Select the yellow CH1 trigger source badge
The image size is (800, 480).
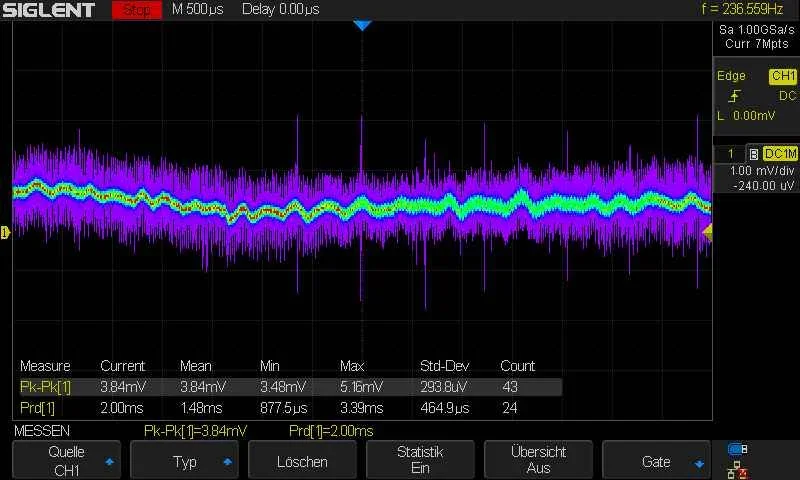point(782,77)
